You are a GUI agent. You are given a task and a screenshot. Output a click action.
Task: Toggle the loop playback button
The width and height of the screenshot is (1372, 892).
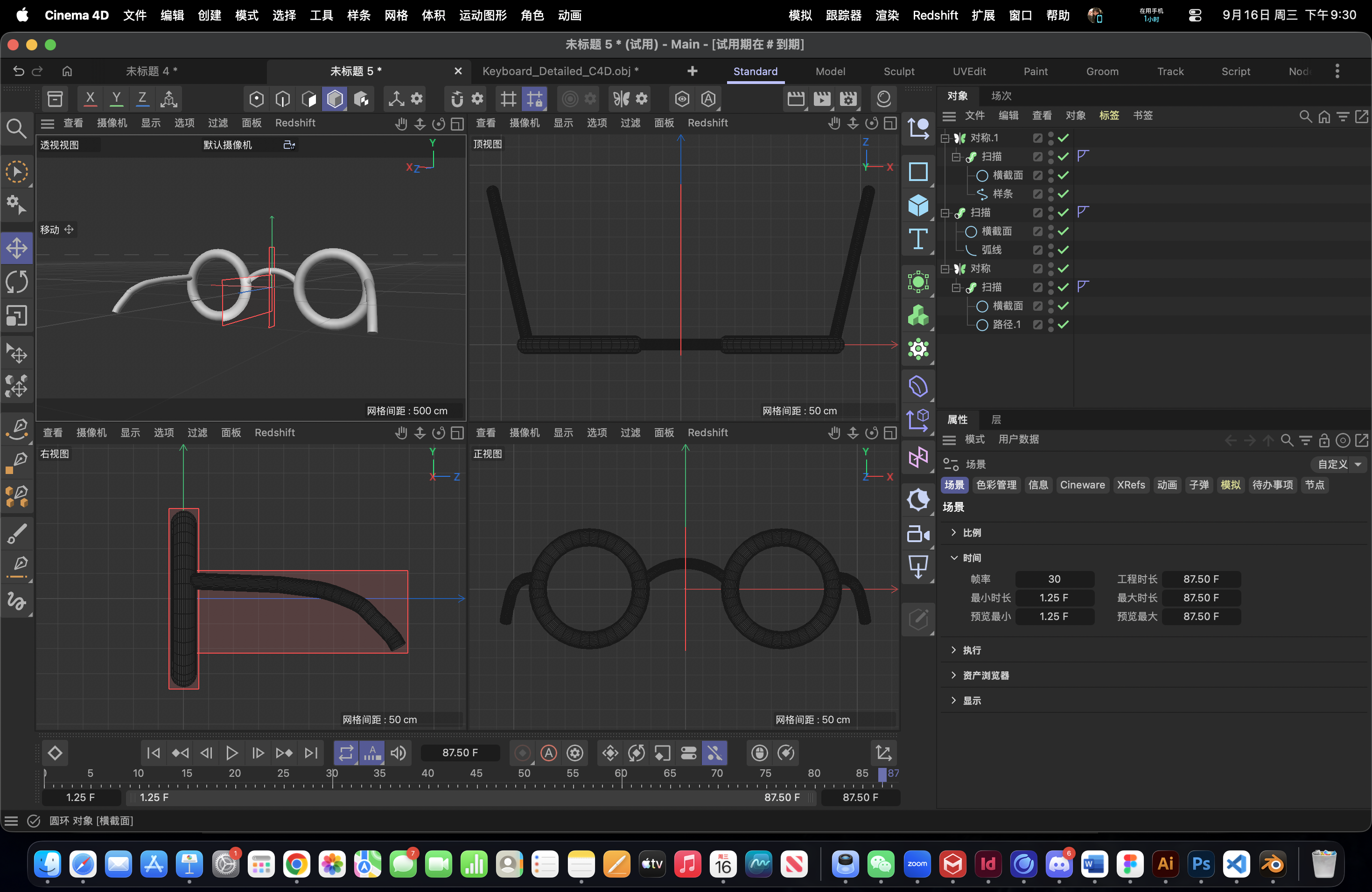tap(346, 753)
